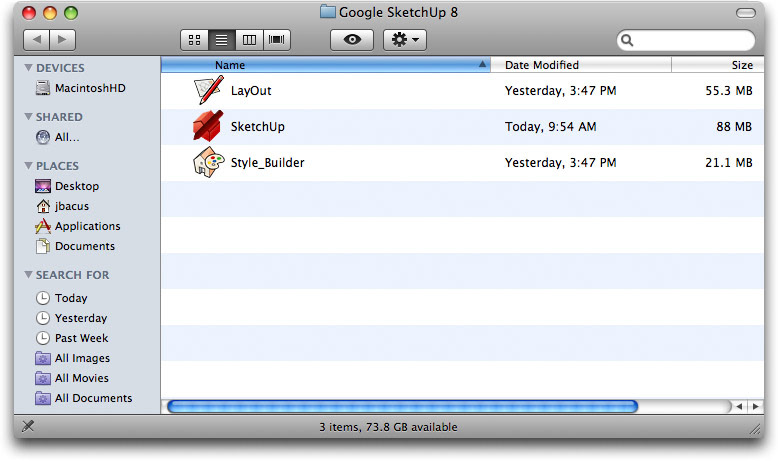Click the search field
Viewport: 778px width, 461px height.
(686, 40)
